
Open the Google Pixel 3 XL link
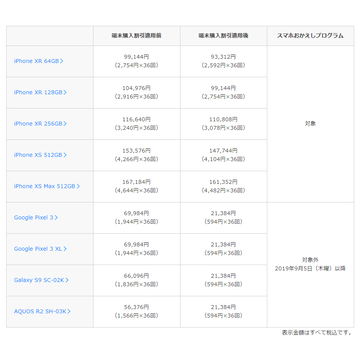(x=40, y=249)
